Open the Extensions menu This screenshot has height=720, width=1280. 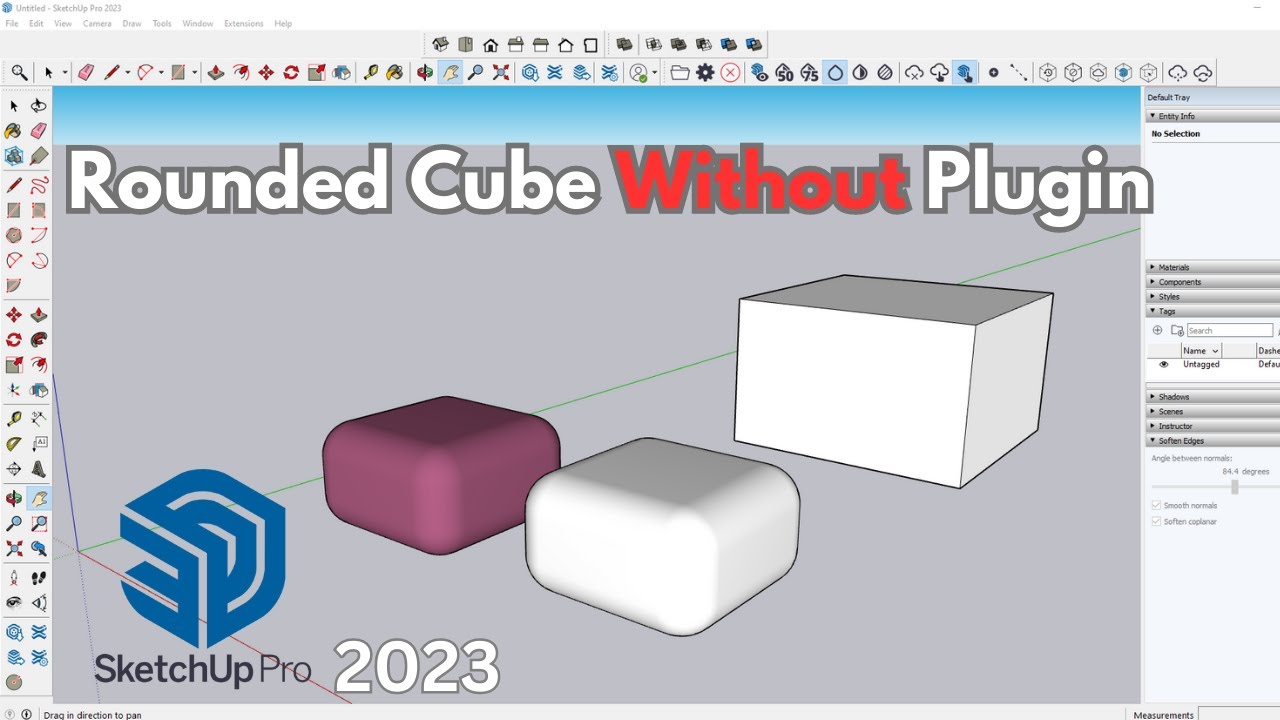coord(243,23)
